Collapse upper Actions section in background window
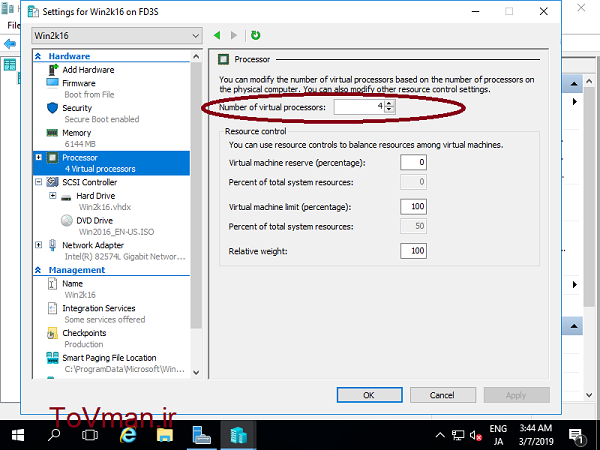The width and height of the screenshot is (600, 450). [574, 84]
